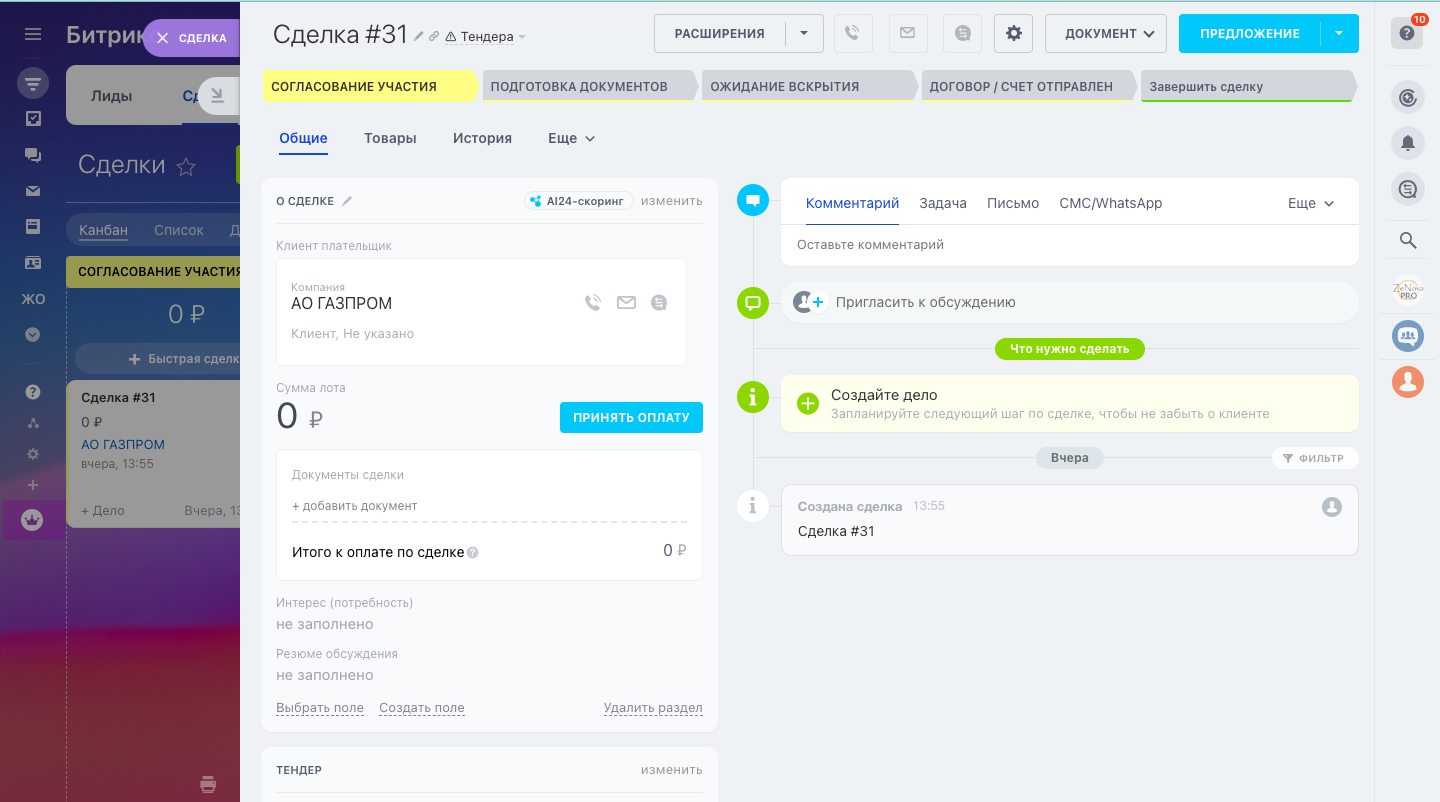The width and height of the screenshot is (1440, 802).
Task: Click the crown icon in the left sidebar
Action: click(33, 520)
